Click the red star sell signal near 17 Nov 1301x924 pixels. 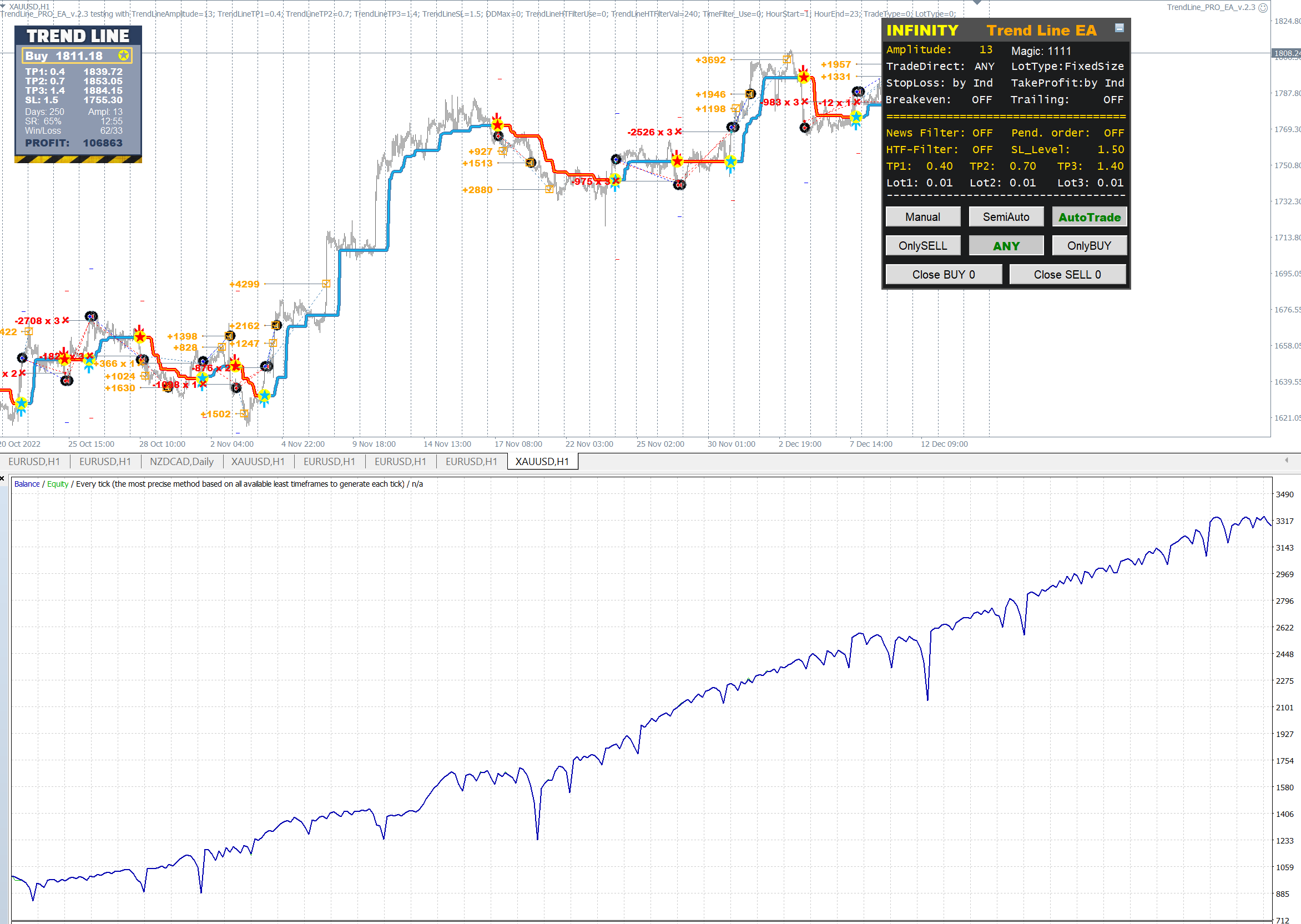(497, 124)
